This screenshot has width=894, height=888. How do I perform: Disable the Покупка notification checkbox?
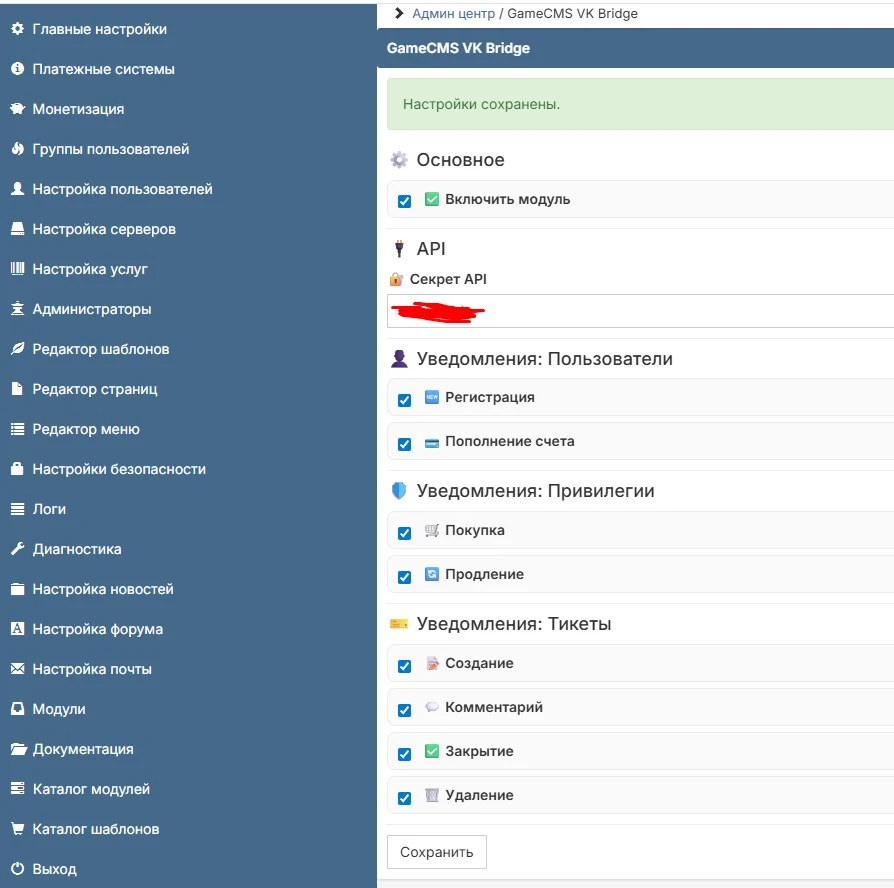(404, 533)
